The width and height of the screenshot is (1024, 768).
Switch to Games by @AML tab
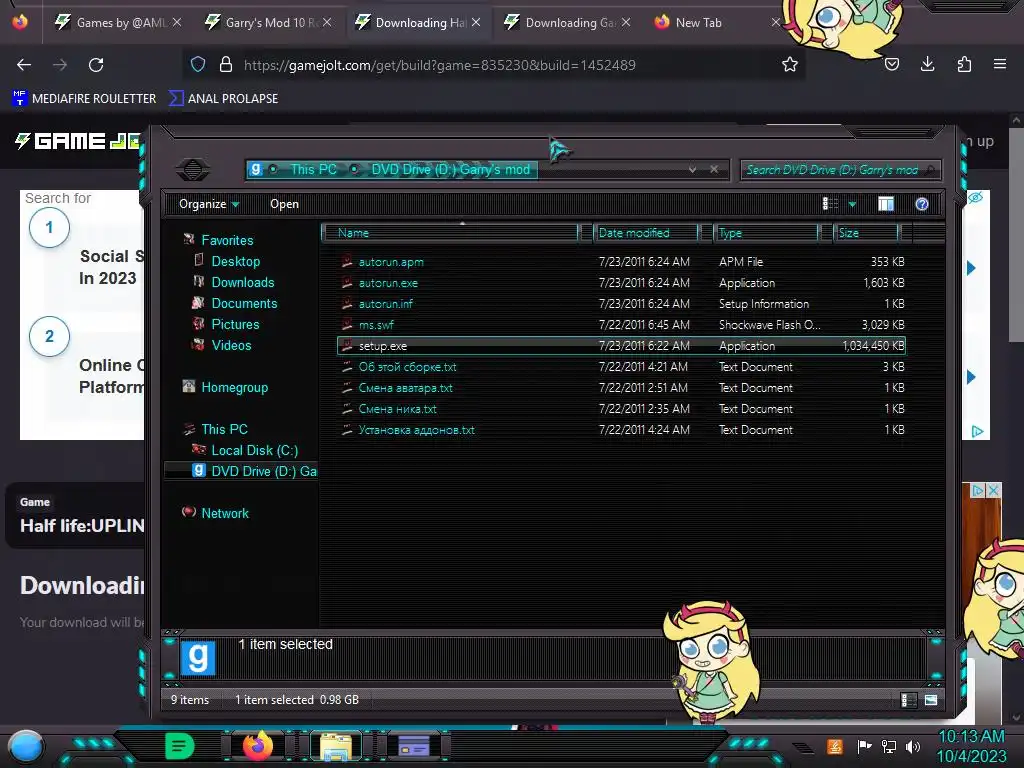click(x=118, y=22)
